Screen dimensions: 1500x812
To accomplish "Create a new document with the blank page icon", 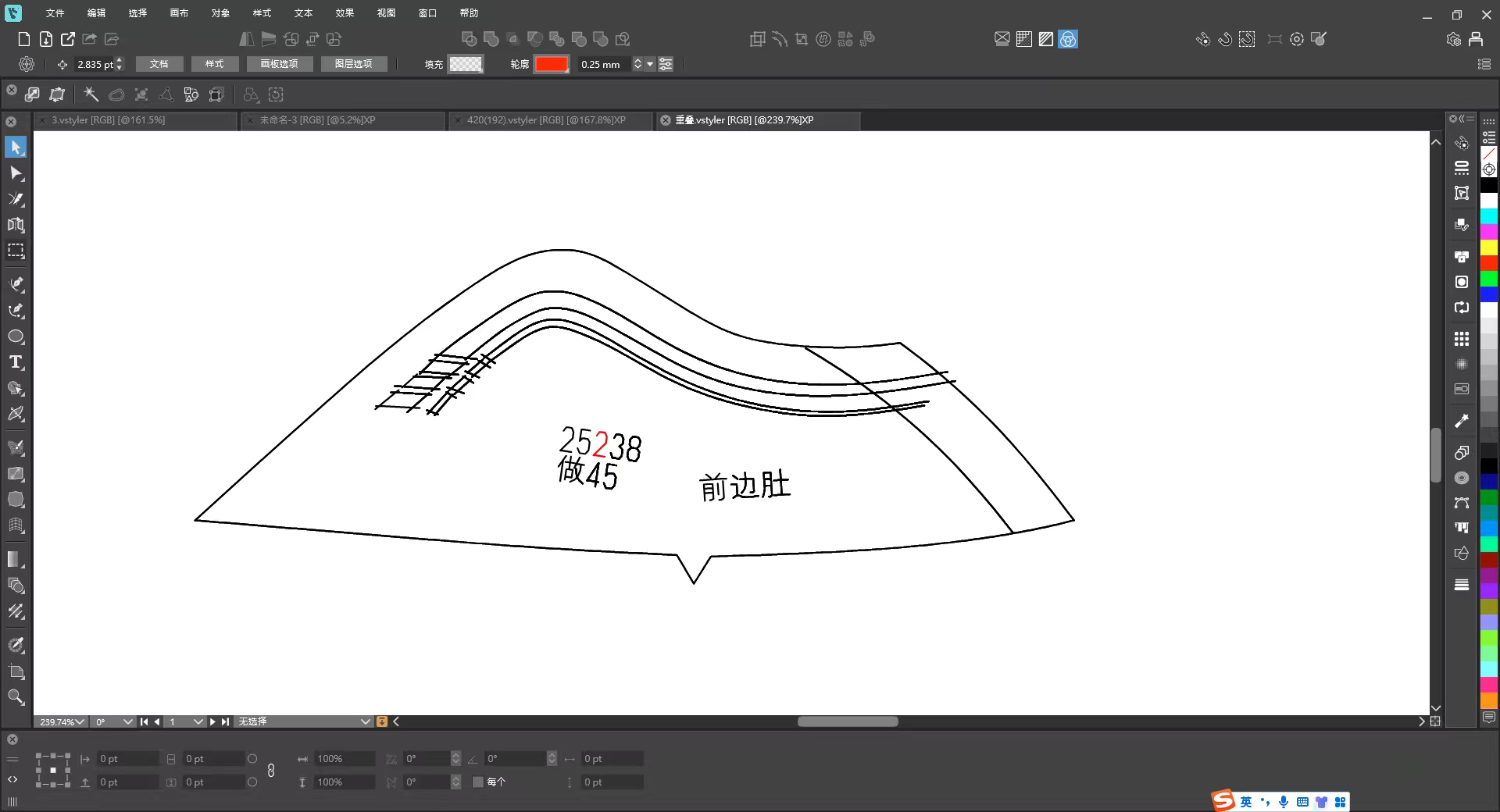I will (x=23, y=39).
